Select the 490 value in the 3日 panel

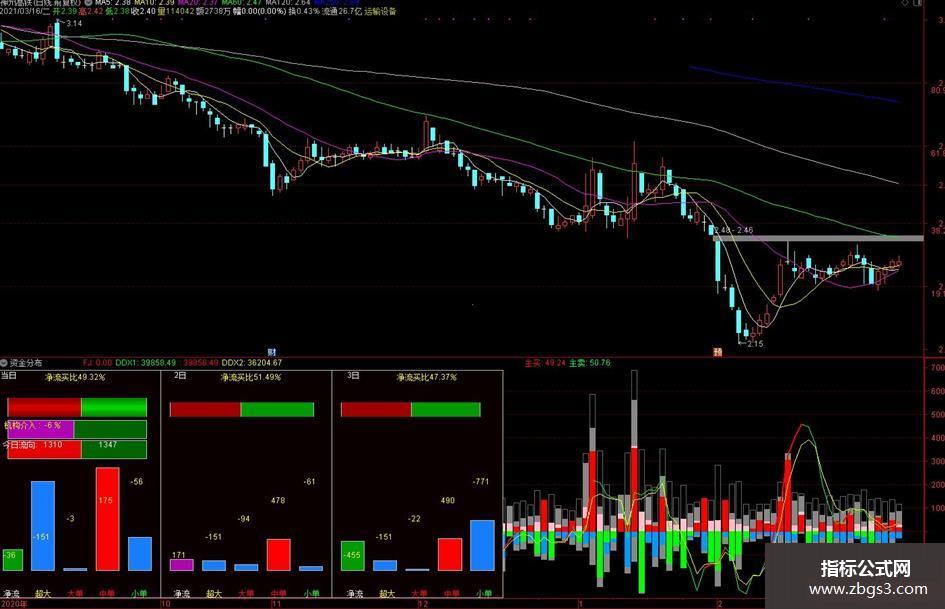[x=448, y=500]
